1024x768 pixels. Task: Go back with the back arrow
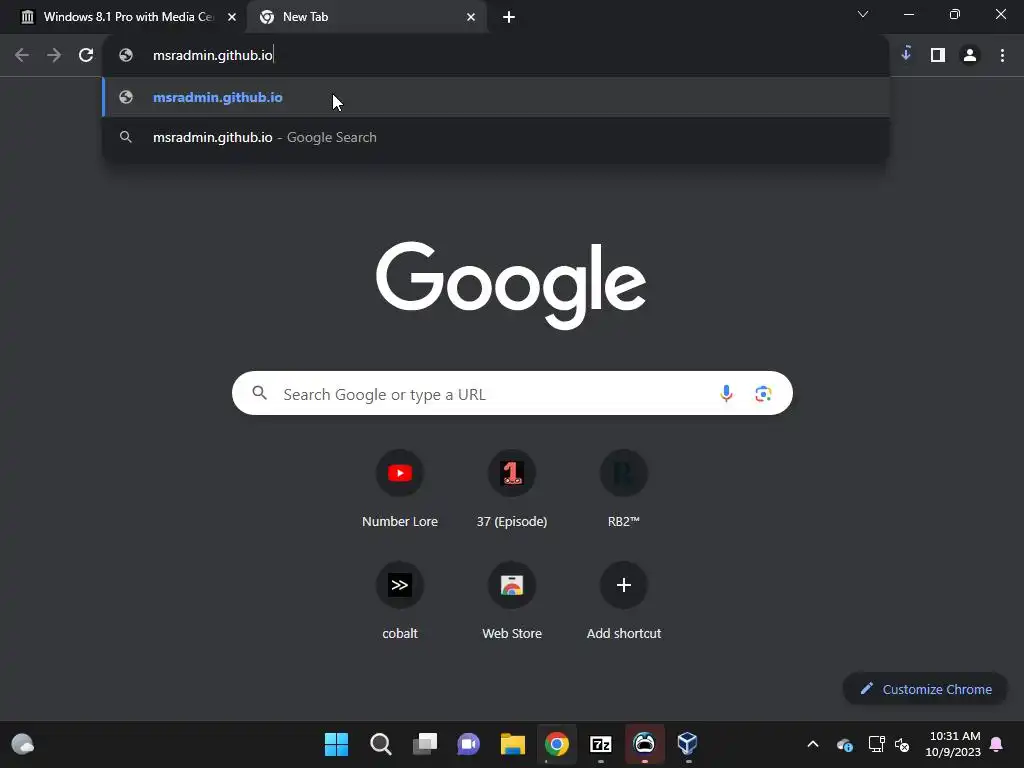22,56
